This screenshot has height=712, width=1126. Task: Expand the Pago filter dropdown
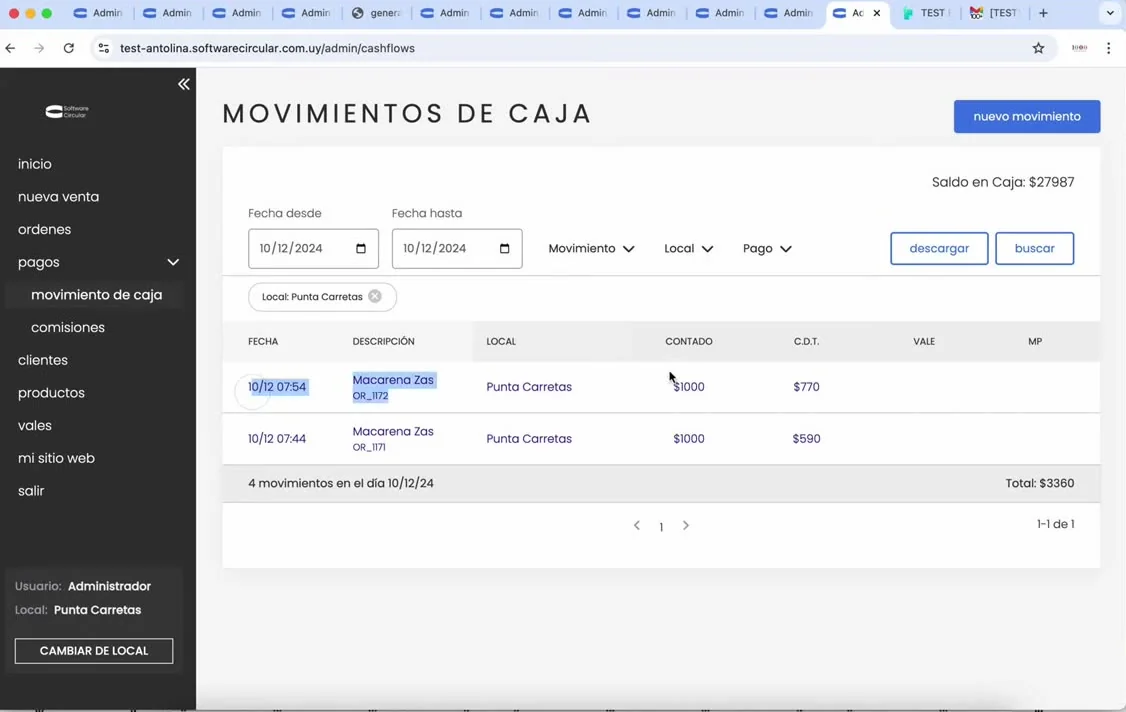[767, 249]
